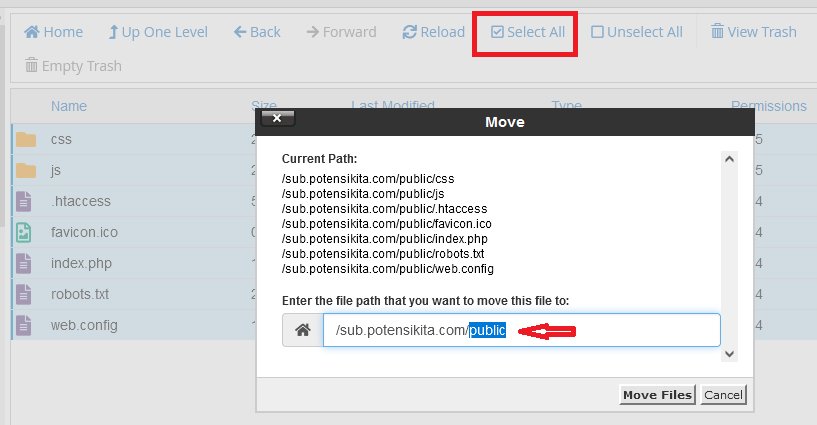This screenshot has height=425, width=817.
Task: Click the Empty Trash icon
Action: coord(32,66)
